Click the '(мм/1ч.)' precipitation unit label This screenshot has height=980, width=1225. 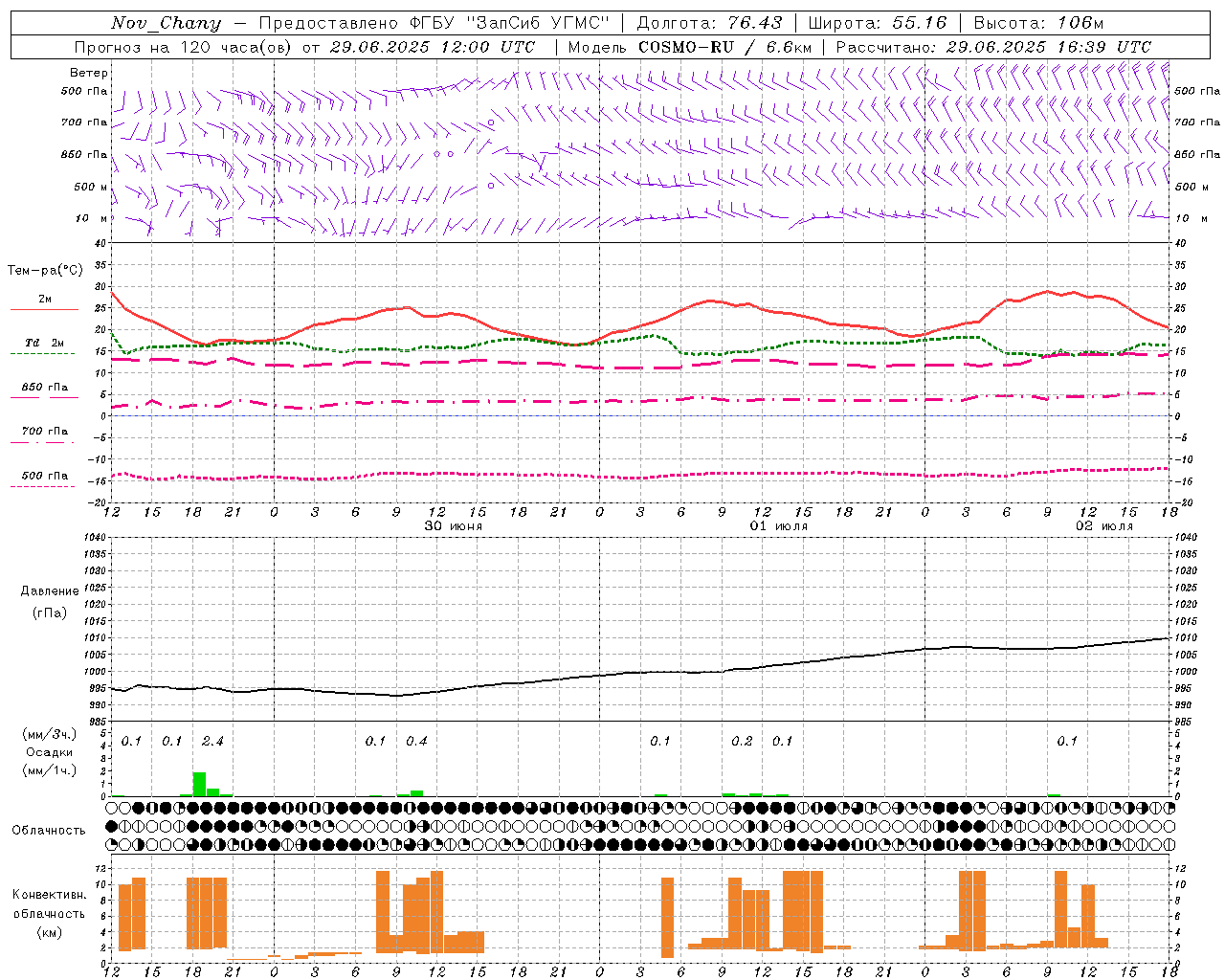50,770
